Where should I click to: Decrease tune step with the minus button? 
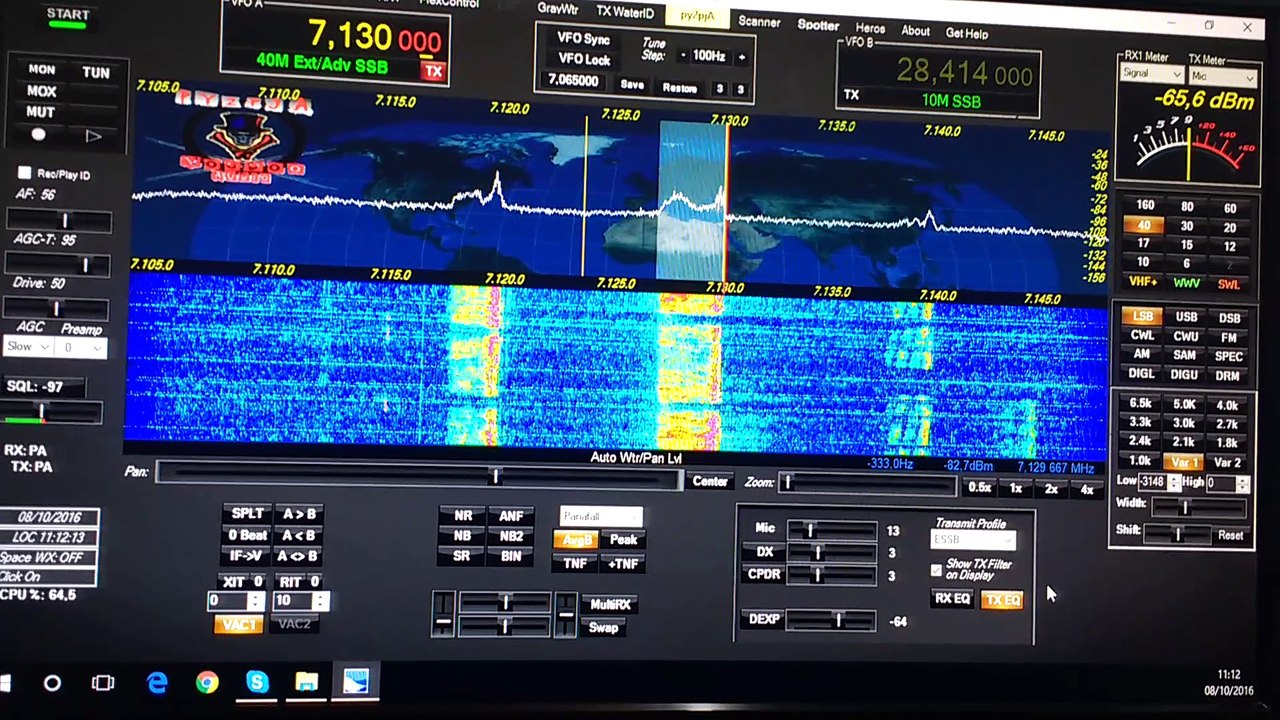point(683,56)
